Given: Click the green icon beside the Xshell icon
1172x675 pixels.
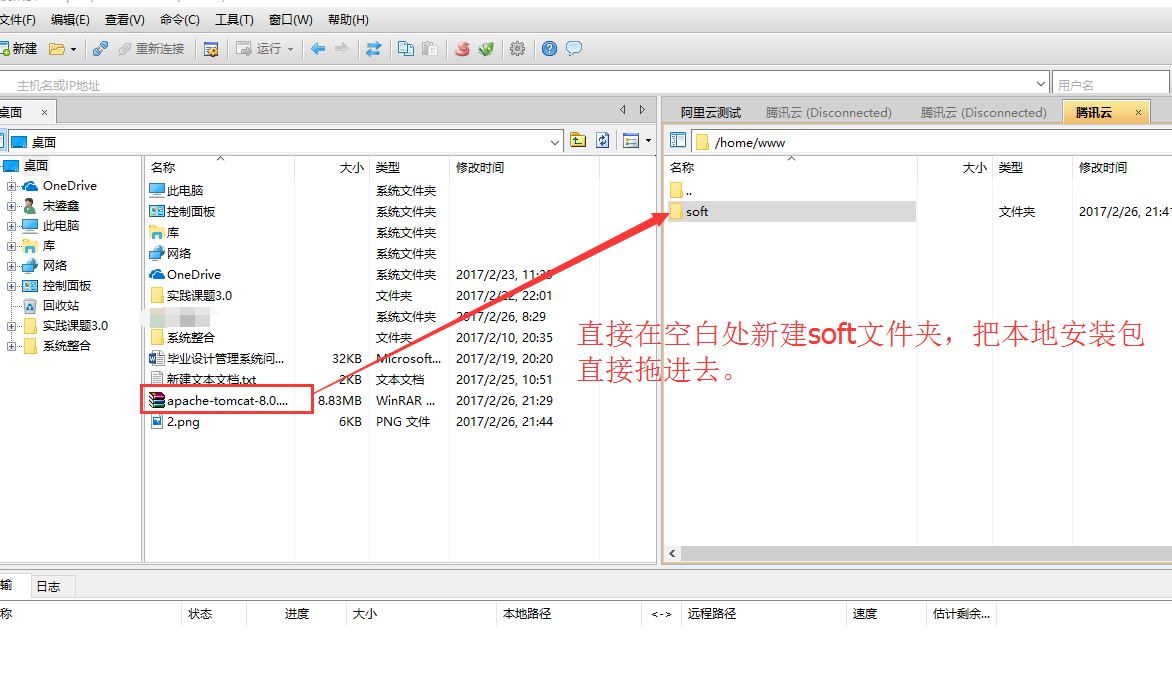Looking at the screenshot, I should (x=487, y=49).
